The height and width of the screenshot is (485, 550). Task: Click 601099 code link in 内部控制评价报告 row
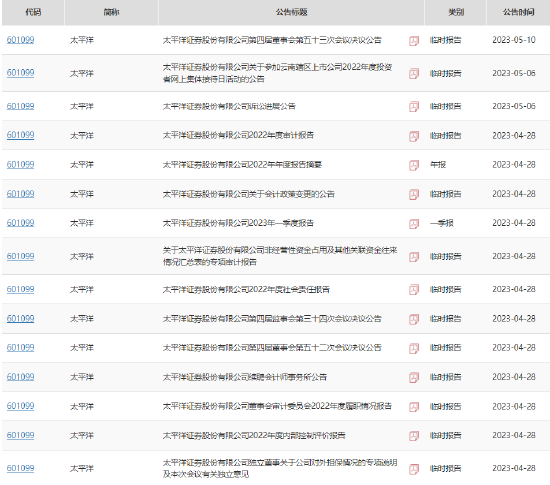[x=20, y=436]
